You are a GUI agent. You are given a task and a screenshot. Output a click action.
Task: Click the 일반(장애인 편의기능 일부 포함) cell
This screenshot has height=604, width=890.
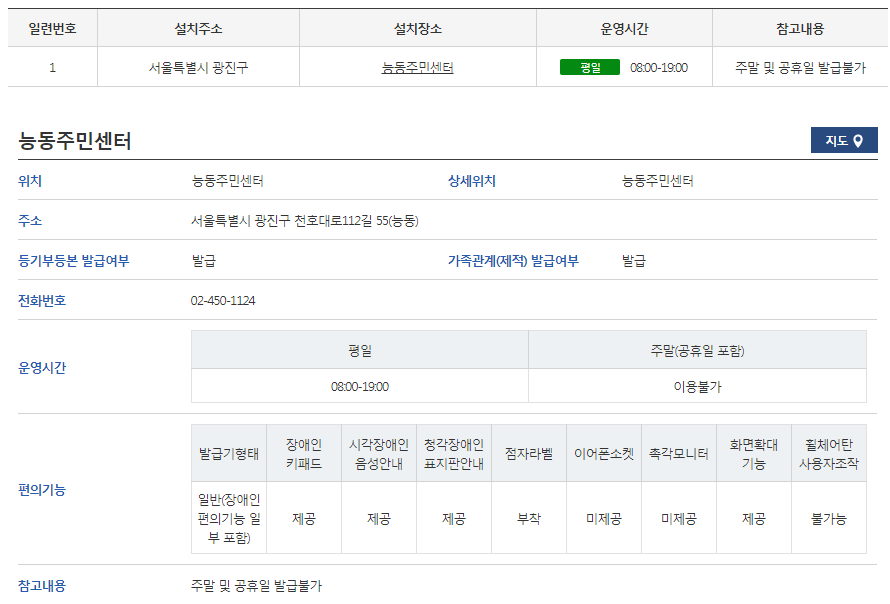pos(229,518)
